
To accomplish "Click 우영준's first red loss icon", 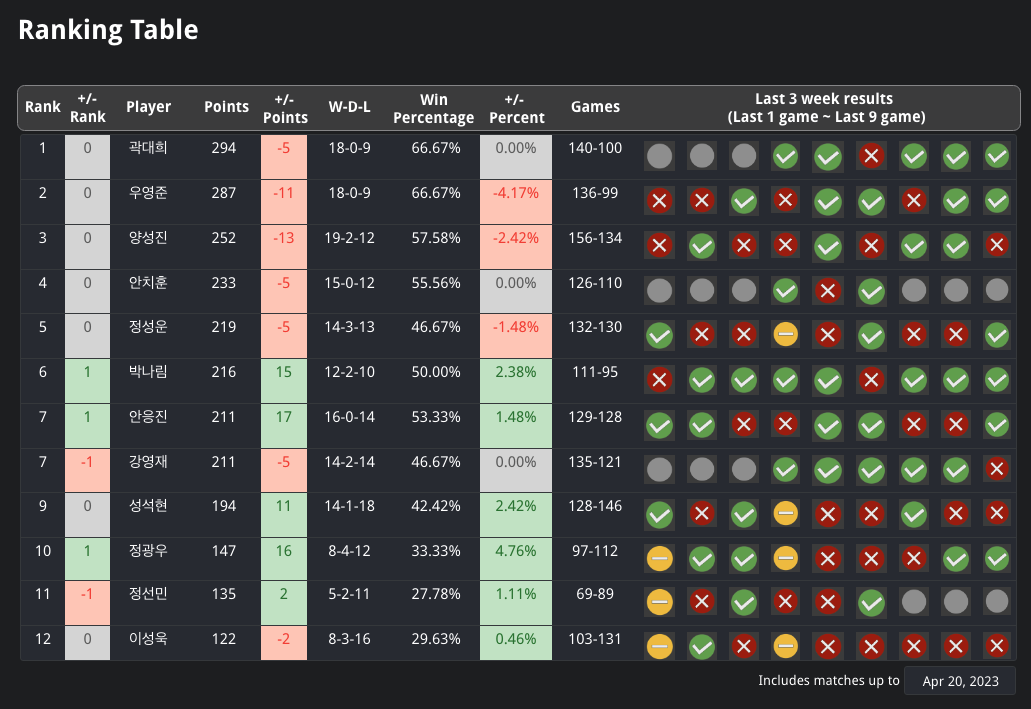I will click(659, 201).
